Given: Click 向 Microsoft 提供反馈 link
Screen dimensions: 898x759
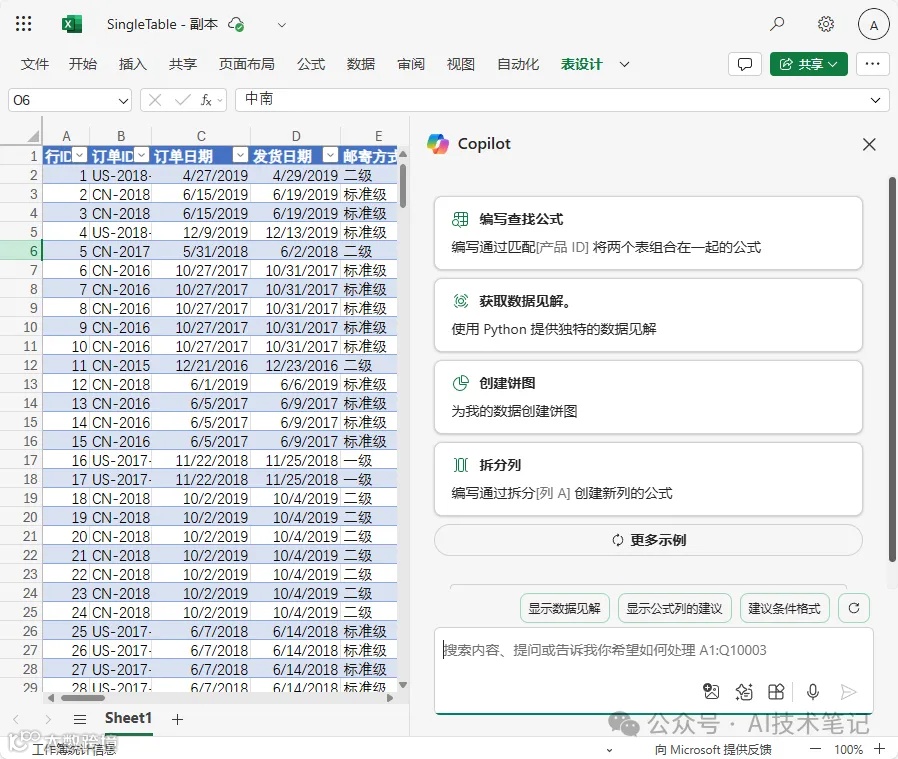Looking at the screenshot, I should [713, 749].
